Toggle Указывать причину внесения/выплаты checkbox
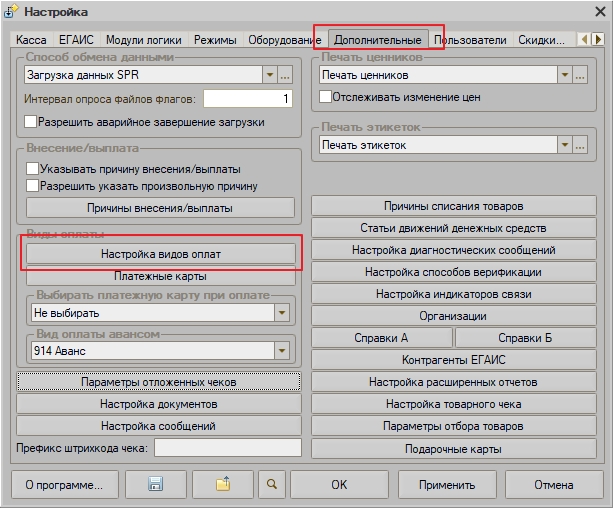Screen dimensions: 613x508 tap(33, 169)
